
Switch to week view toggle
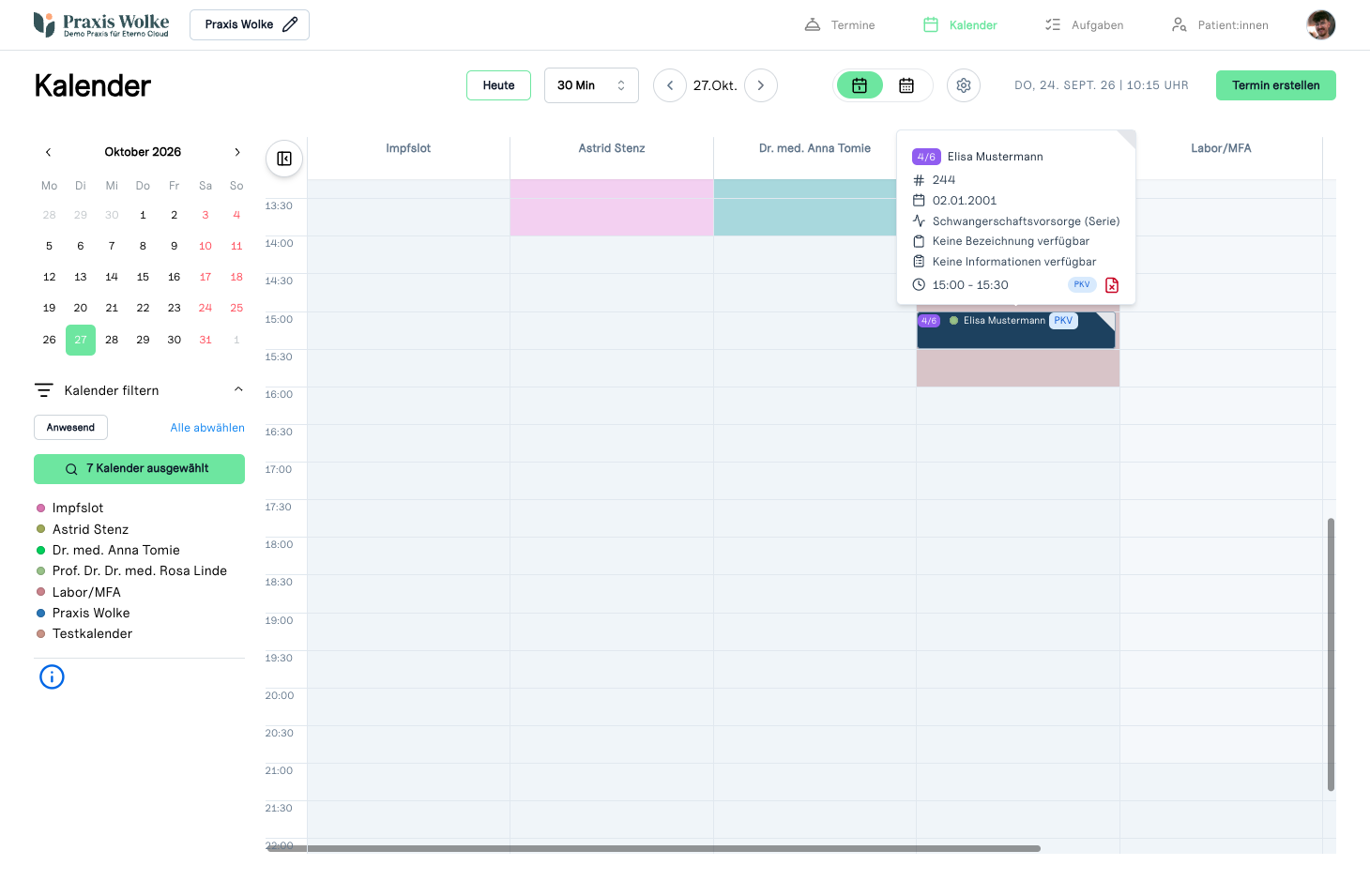click(906, 85)
